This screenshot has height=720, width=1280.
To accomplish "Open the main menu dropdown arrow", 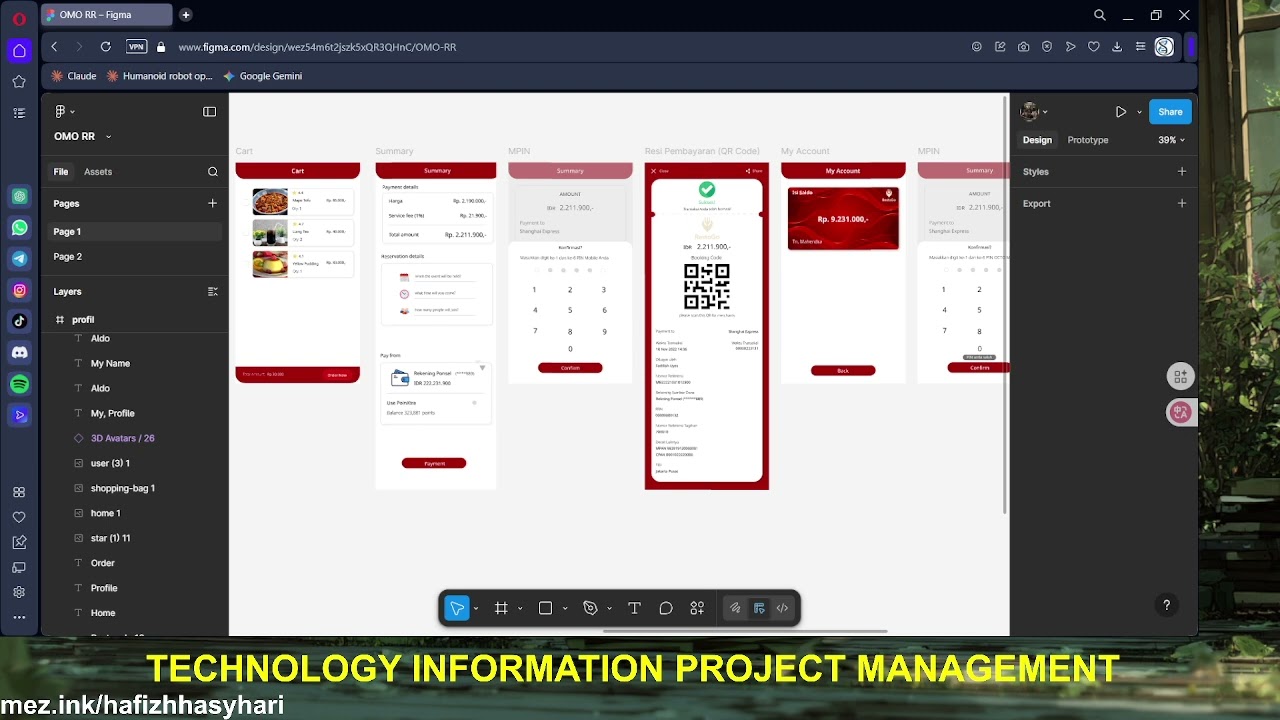I will coord(73,112).
